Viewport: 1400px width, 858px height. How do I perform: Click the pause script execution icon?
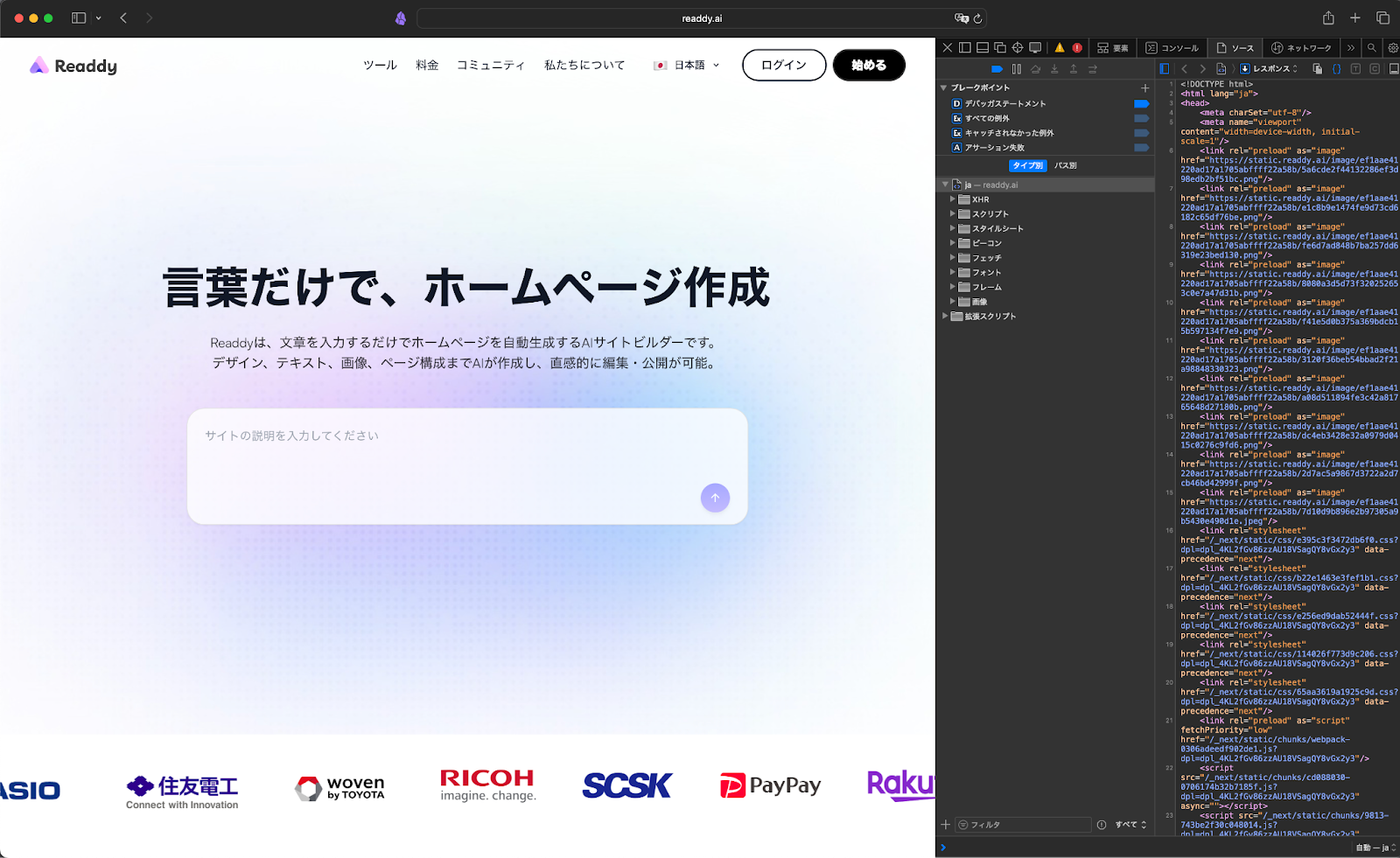[1016, 68]
